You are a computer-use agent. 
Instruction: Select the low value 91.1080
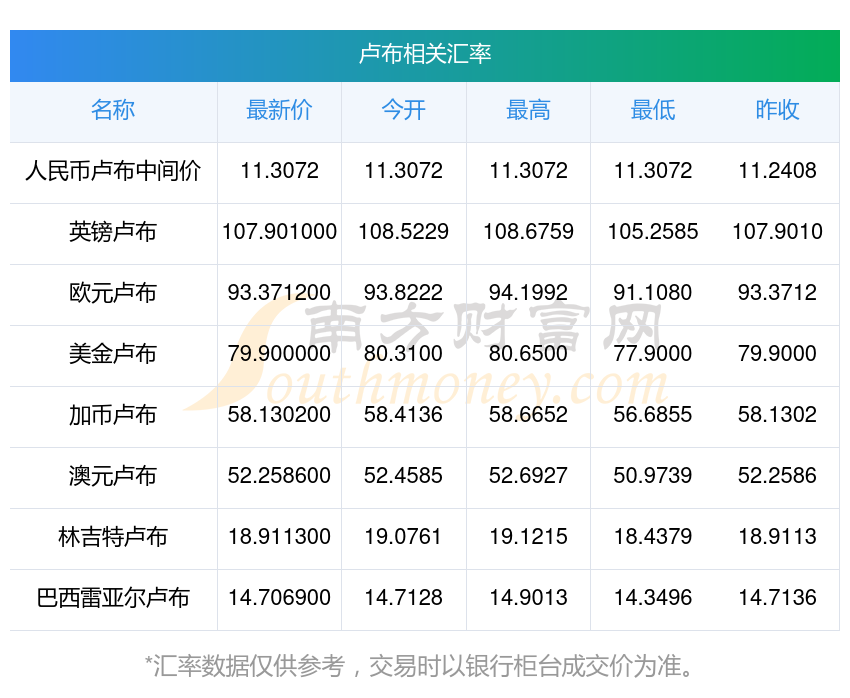pyautogui.click(x=653, y=293)
